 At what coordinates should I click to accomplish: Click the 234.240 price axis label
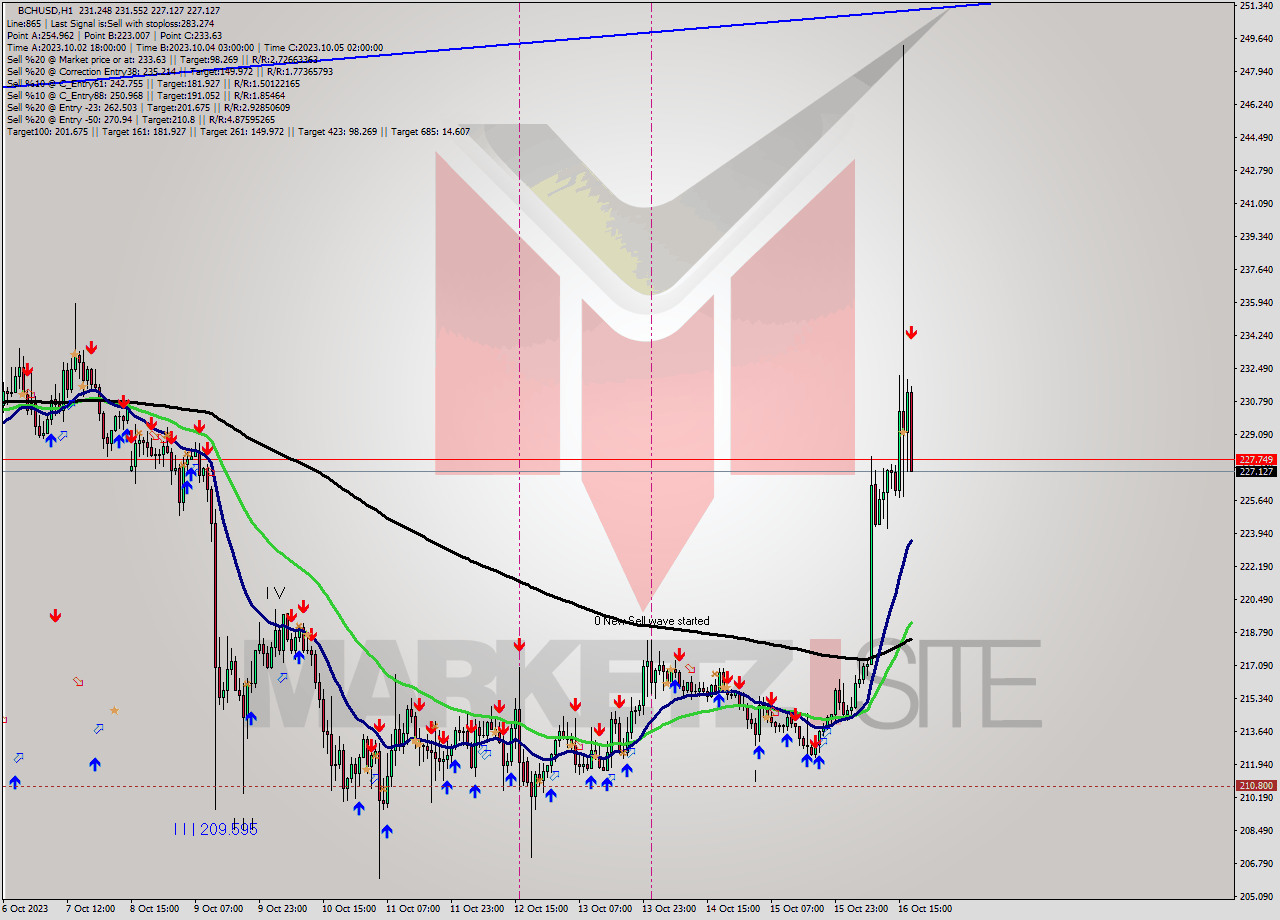1255,335
